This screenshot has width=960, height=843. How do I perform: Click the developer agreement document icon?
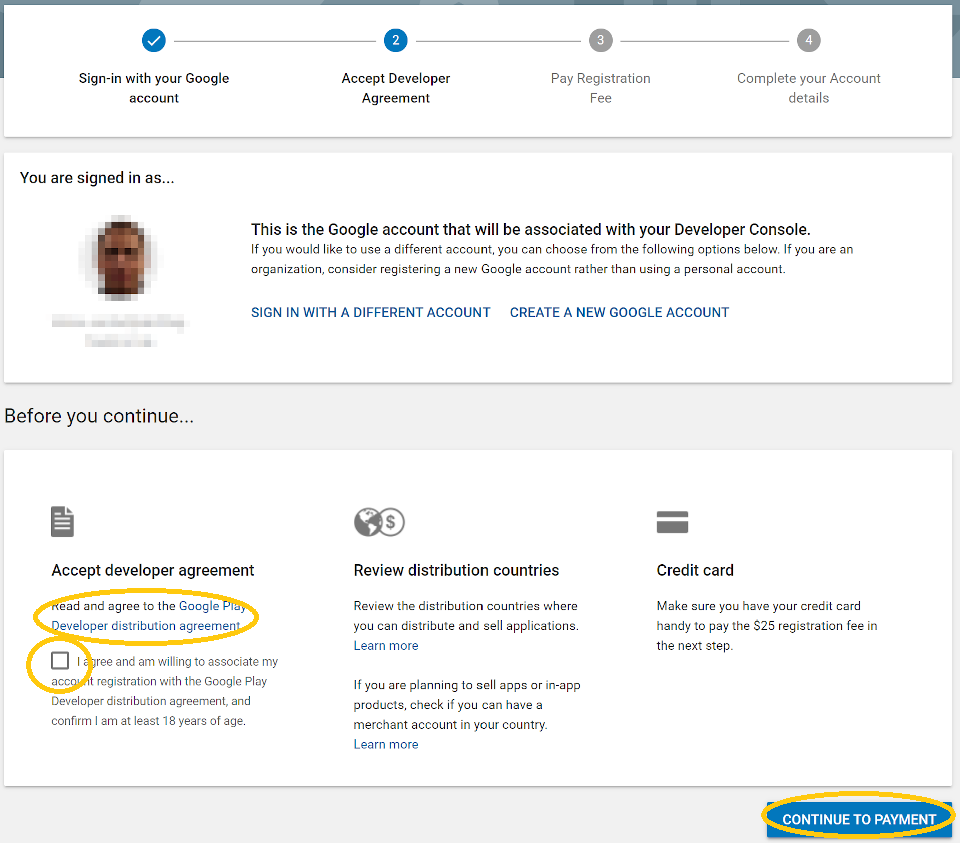tap(62, 522)
